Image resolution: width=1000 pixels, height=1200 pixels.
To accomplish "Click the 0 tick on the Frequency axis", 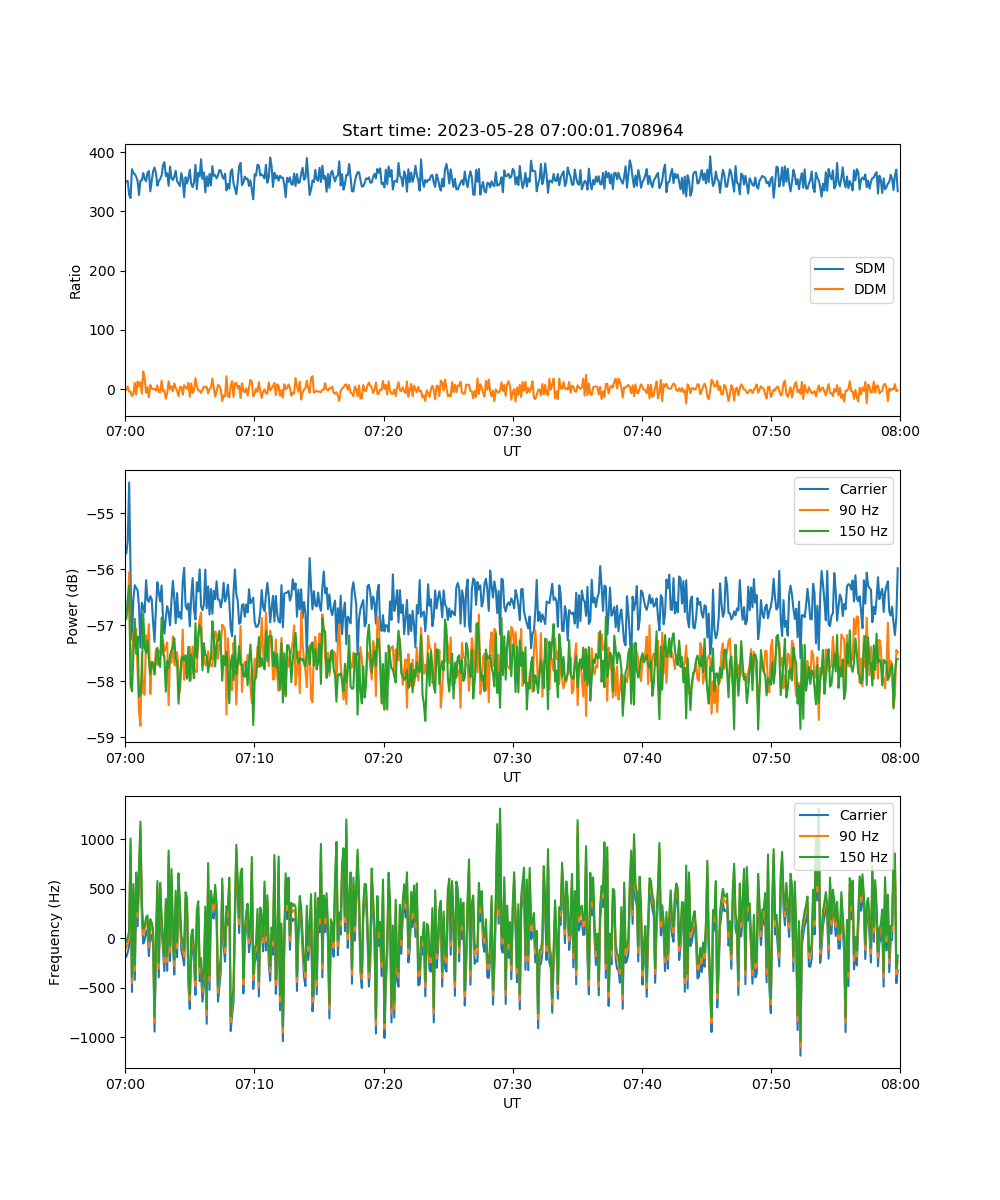I will (x=112, y=939).
